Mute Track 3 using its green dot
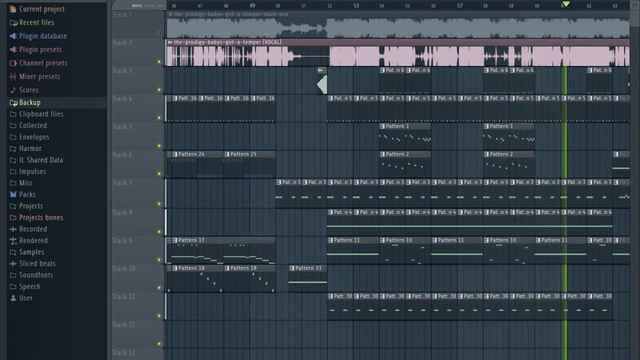The image size is (640, 360). point(159,89)
